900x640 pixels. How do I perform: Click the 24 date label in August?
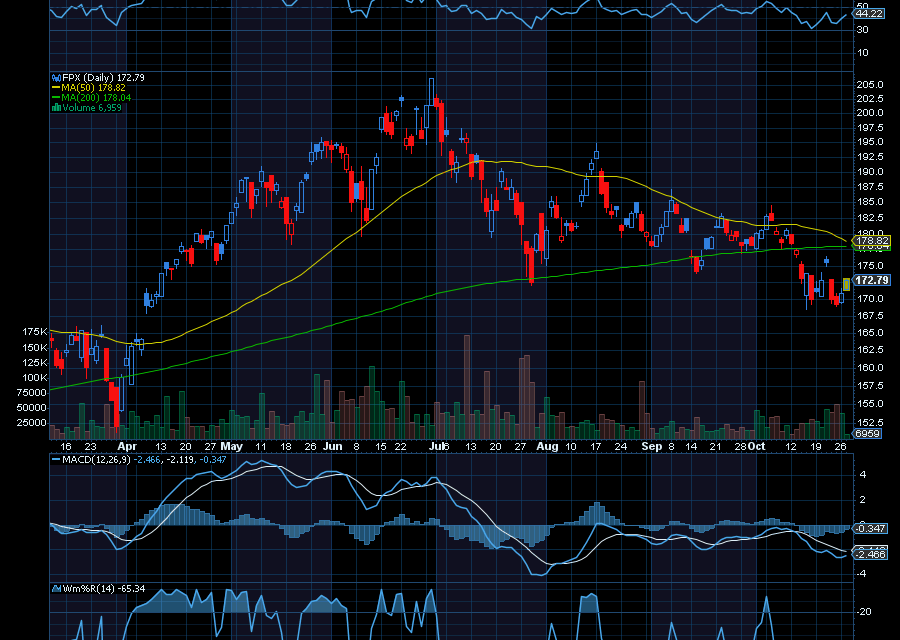620,447
